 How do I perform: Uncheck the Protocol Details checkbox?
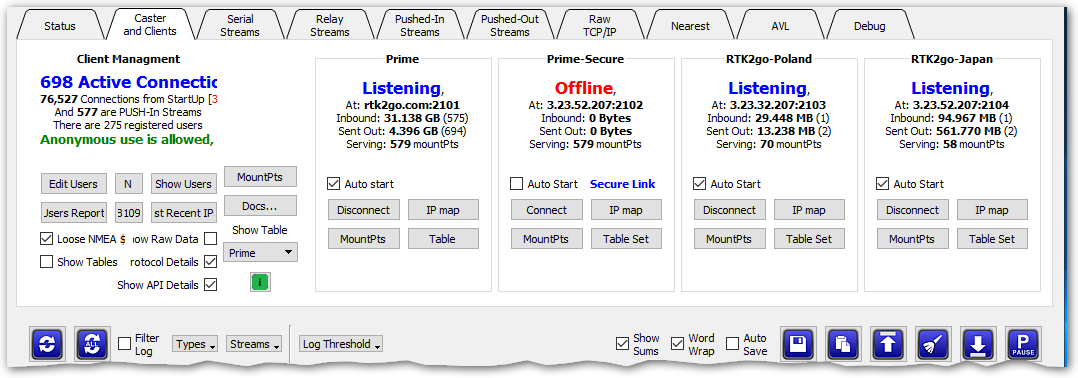tap(210, 262)
